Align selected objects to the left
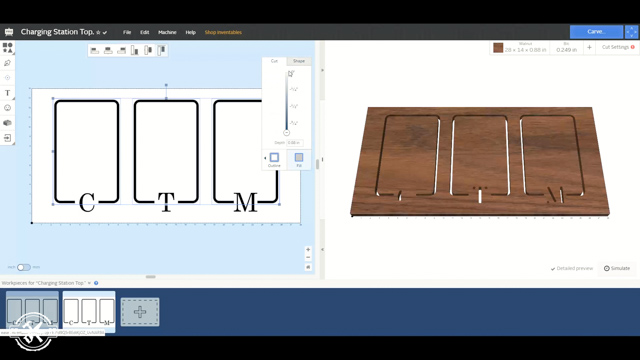Image resolution: width=640 pixels, height=360 pixels. 95,50
